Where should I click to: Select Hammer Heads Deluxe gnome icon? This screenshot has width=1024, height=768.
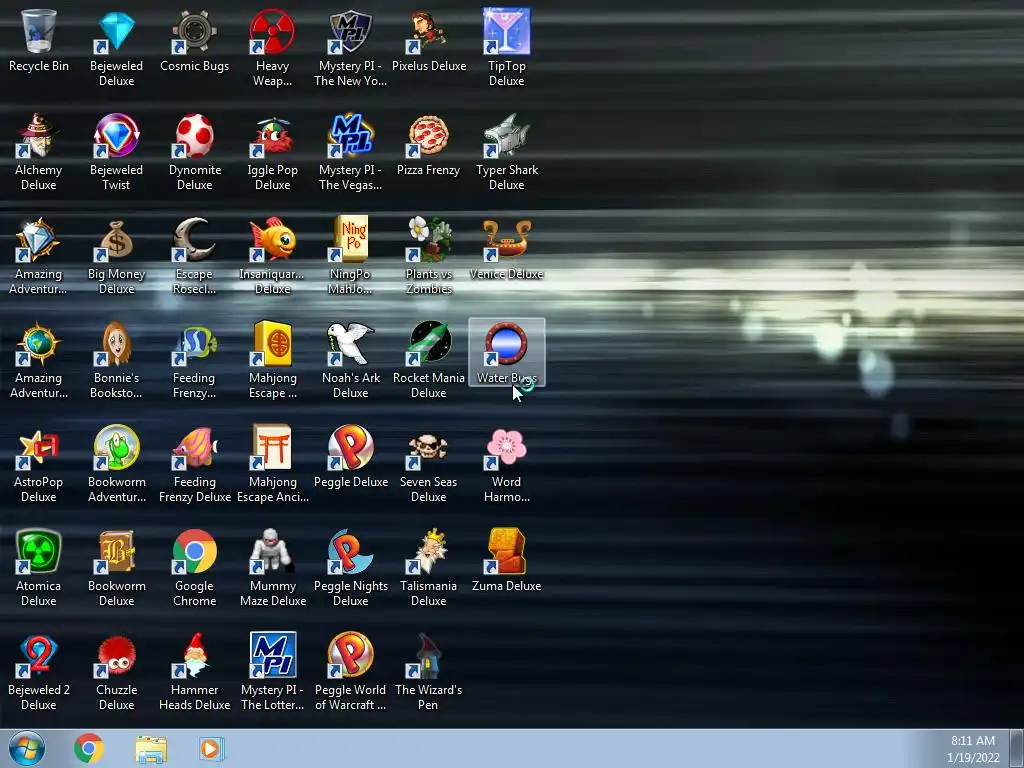(195, 655)
